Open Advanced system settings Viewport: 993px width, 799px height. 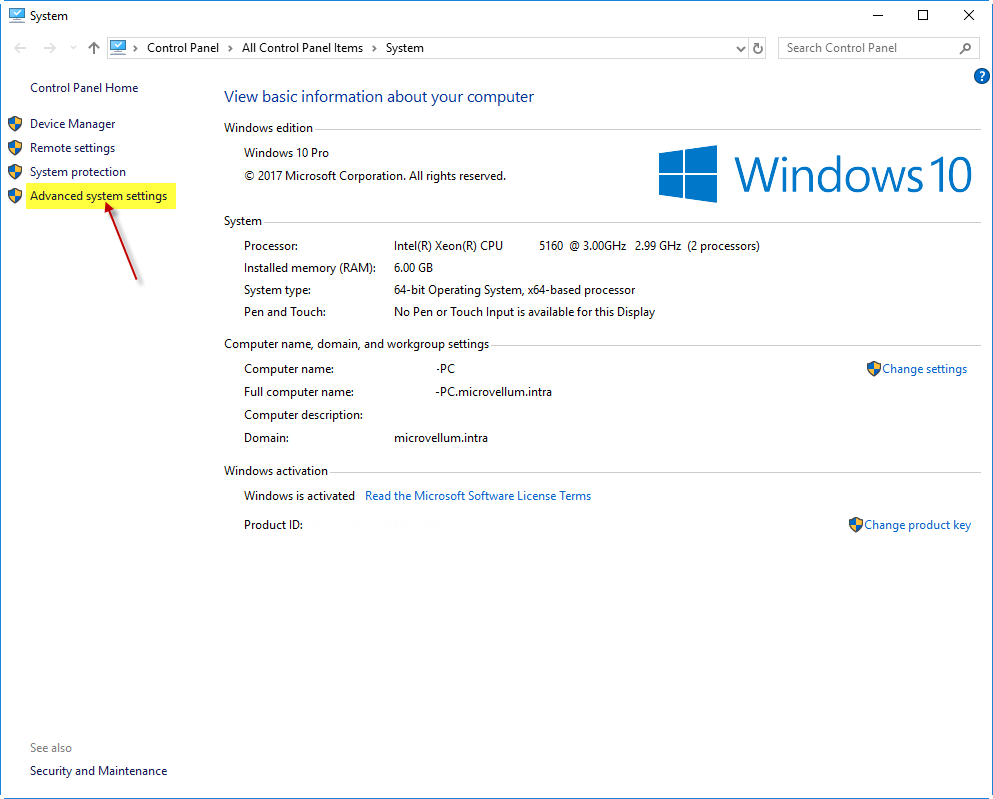pos(99,196)
